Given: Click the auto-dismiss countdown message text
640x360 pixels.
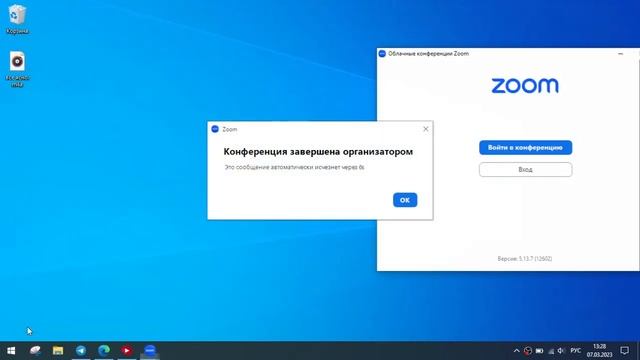Looking at the screenshot, I should (294, 167).
